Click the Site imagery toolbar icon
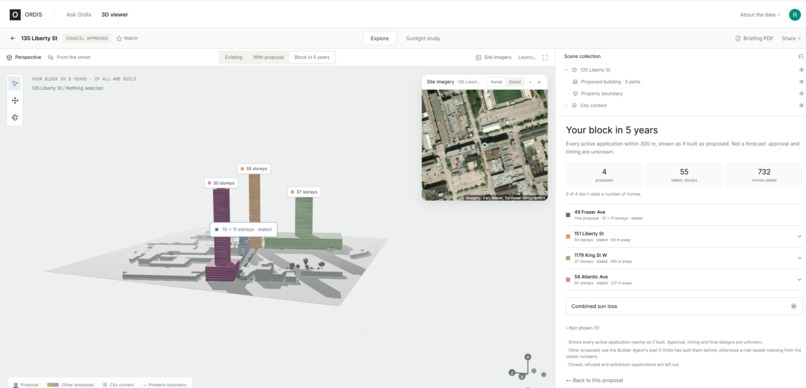Screen dimensions: 806x388 479,58
